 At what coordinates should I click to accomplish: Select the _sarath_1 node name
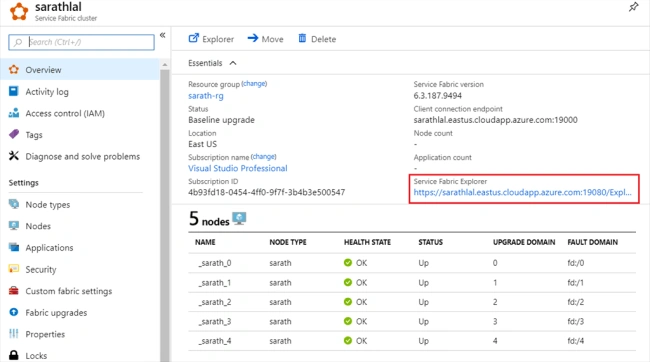(x=215, y=283)
